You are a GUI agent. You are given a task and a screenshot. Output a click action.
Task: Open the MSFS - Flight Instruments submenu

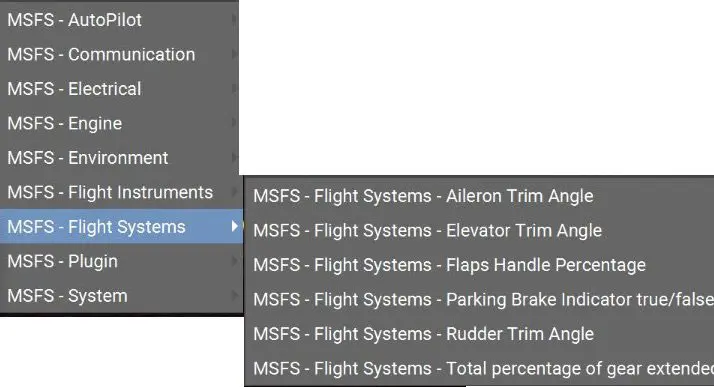pos(121,192)
